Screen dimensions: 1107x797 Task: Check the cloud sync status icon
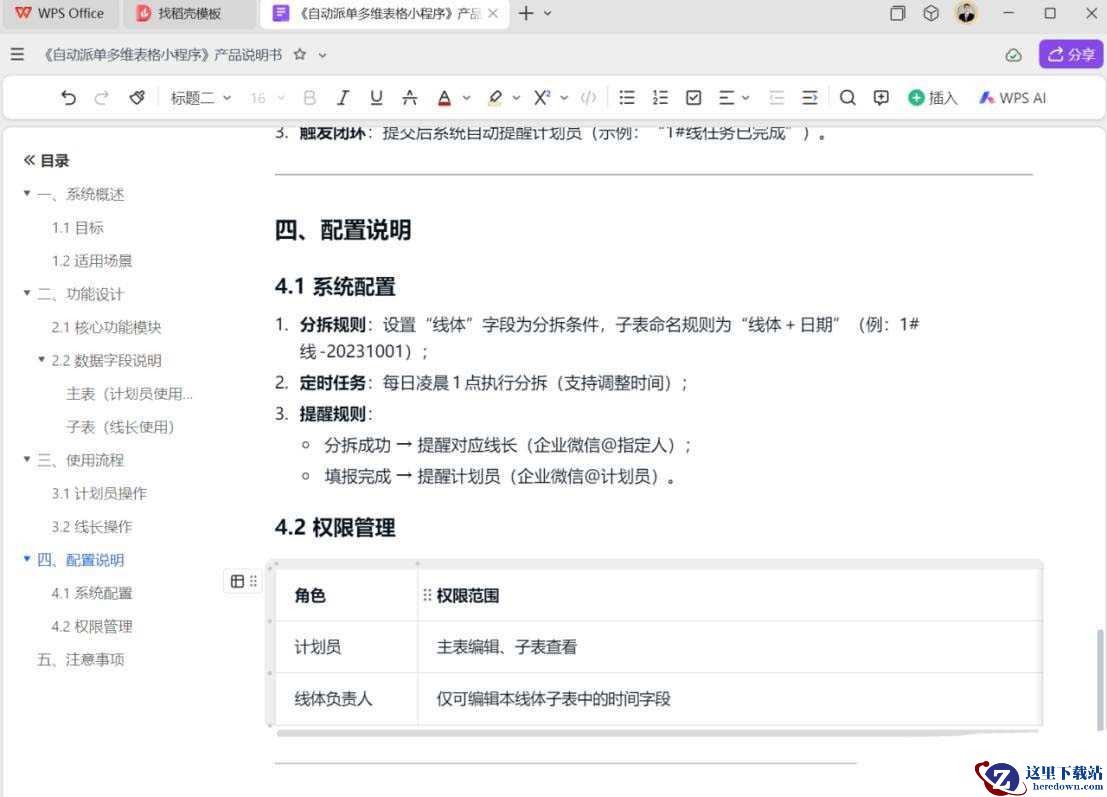1013,55
